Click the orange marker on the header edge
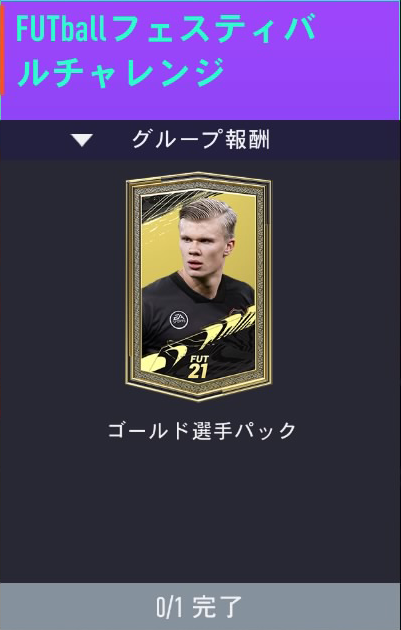 [x=2, y=50]
